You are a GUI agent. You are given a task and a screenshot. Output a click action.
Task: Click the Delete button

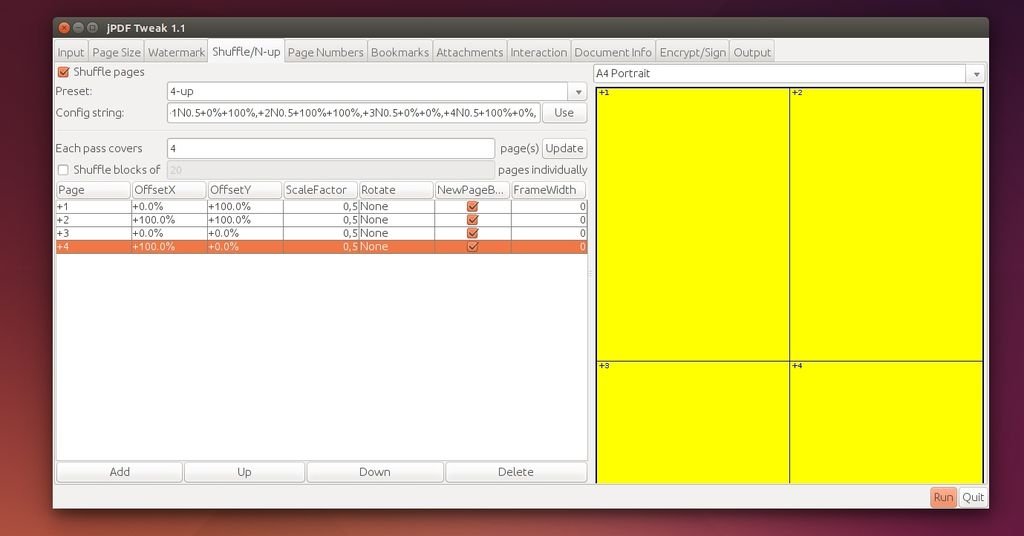pyautogui.click(x=516, y=472)
